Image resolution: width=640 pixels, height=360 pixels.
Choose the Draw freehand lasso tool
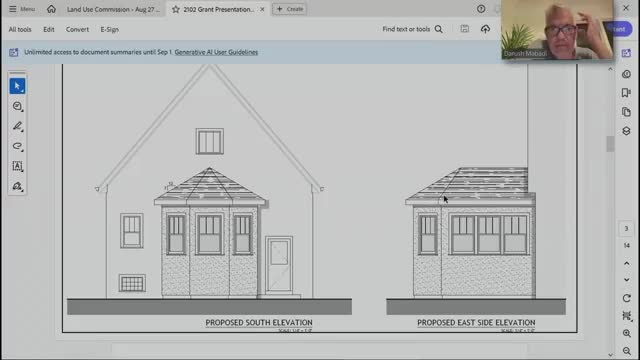click(x=17, y=146)
